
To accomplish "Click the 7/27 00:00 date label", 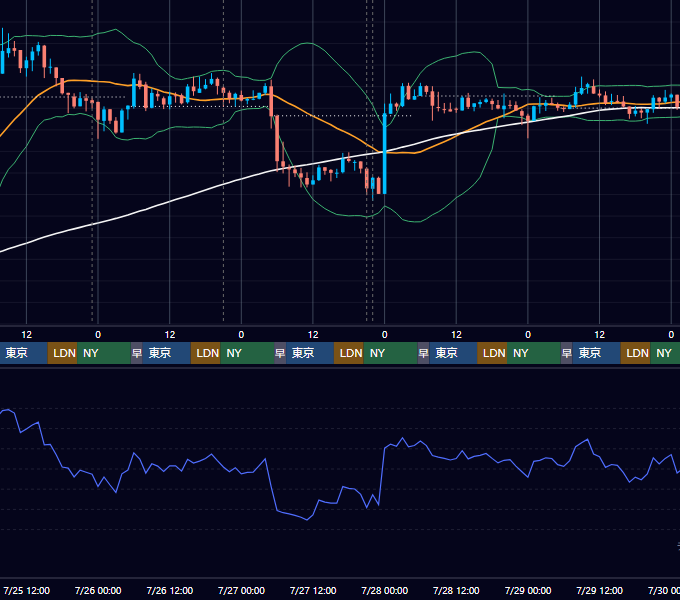I will (241, 590).
